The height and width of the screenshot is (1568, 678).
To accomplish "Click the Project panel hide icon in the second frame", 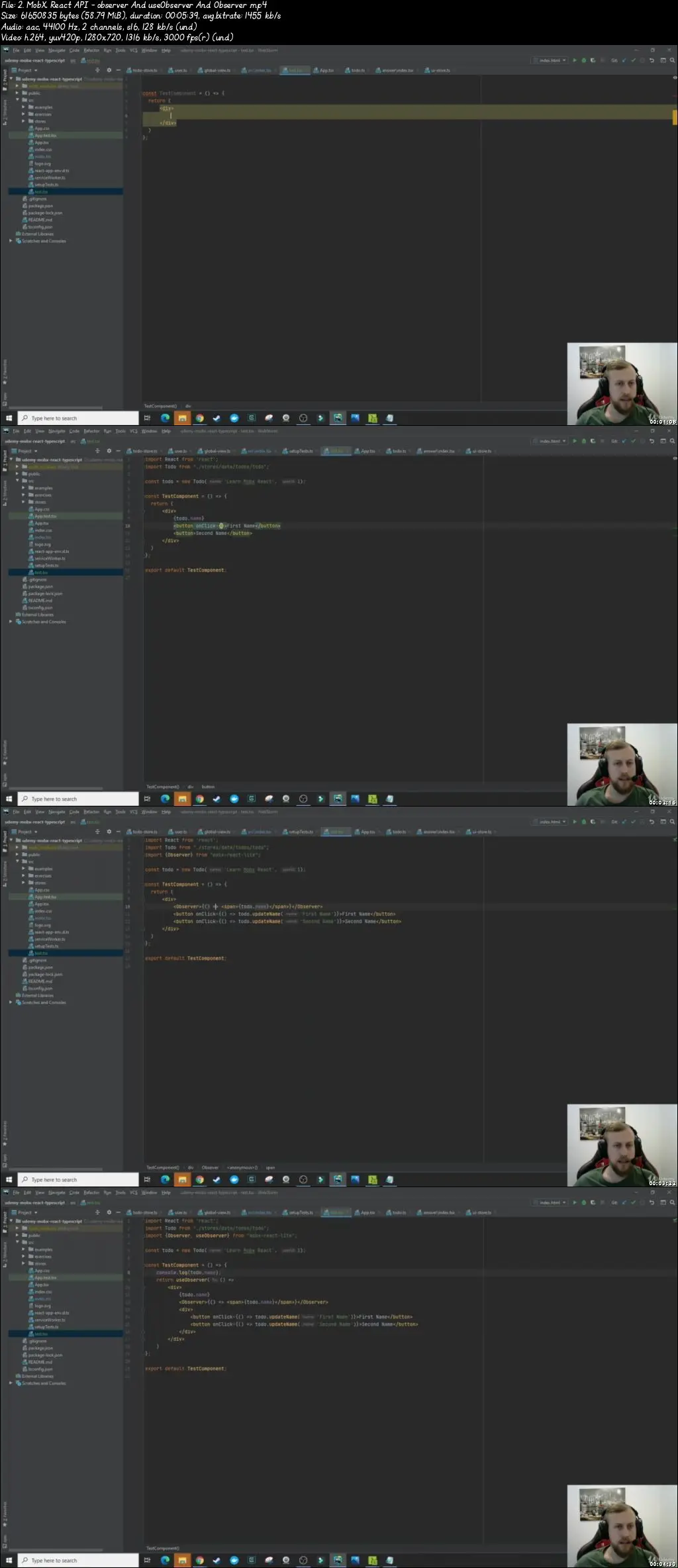I will pyautogui.click(x=119, y=451).
